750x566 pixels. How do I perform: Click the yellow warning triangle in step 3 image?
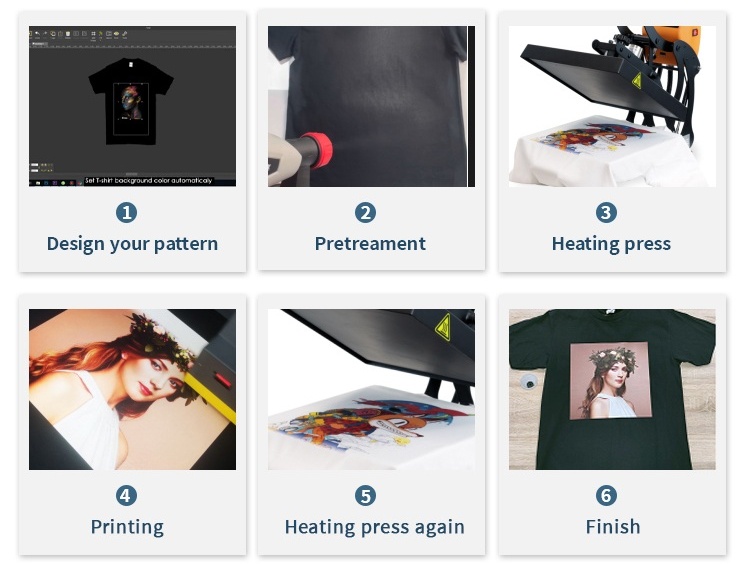click(x=637, y=80)
